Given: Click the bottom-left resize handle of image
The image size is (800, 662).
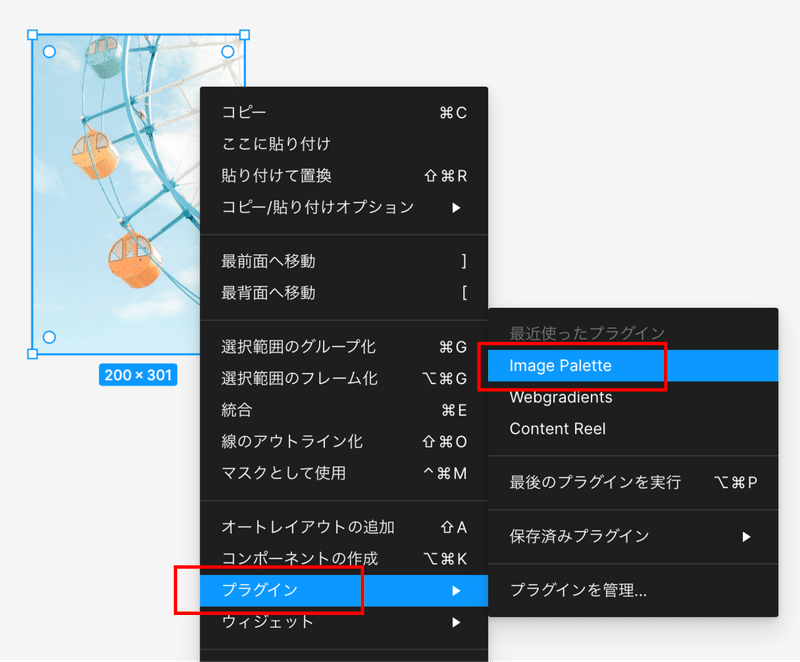Looking at the screenshot, I should click(33, 354).
